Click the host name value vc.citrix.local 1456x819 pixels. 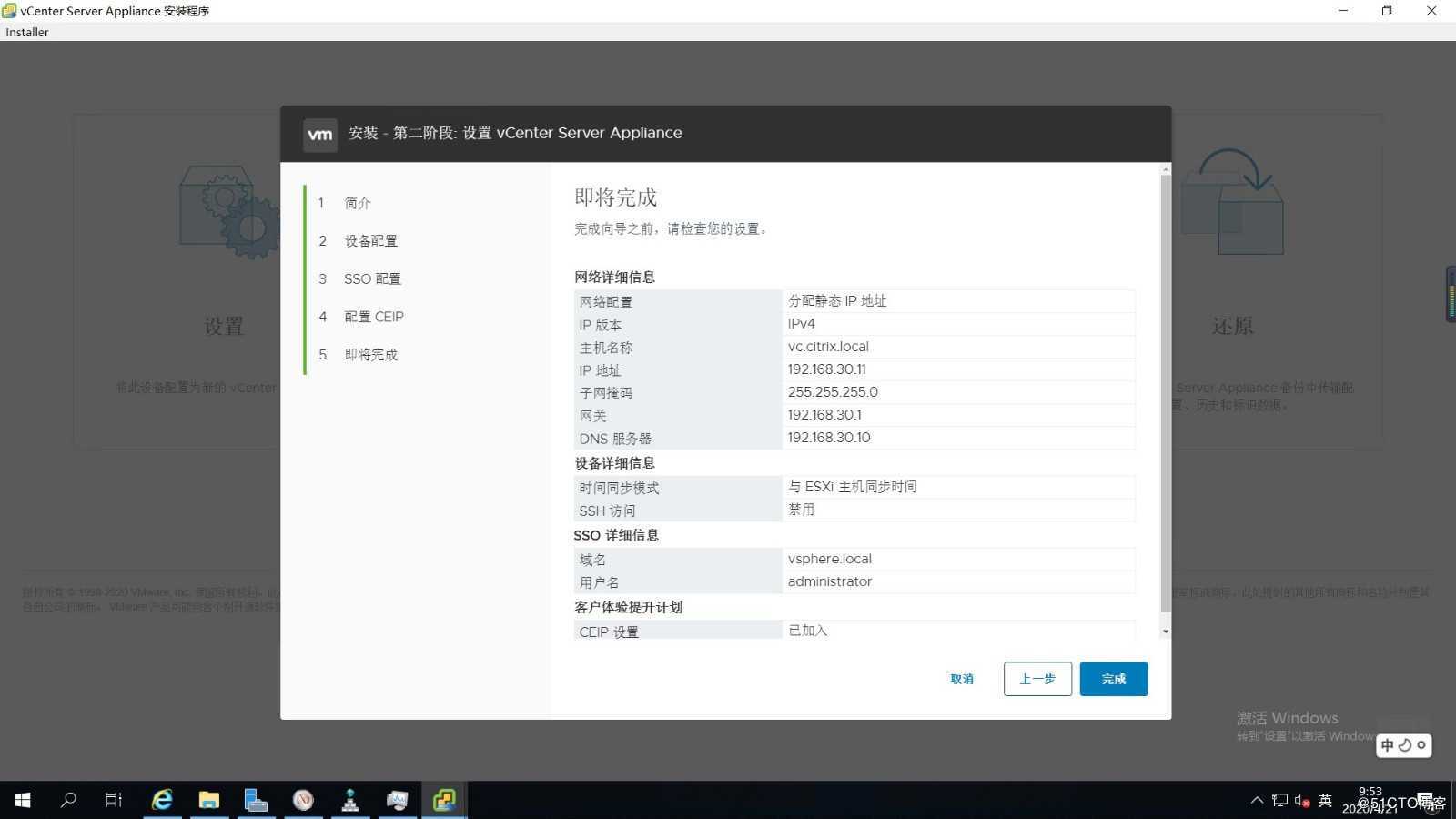coord(828,347)
